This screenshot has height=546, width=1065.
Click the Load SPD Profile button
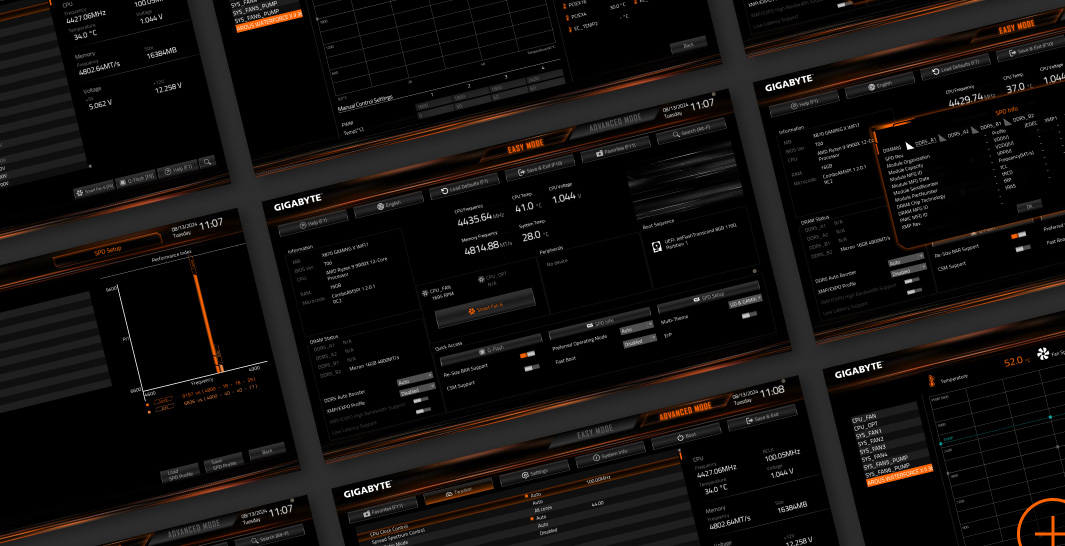coord(180,474)
